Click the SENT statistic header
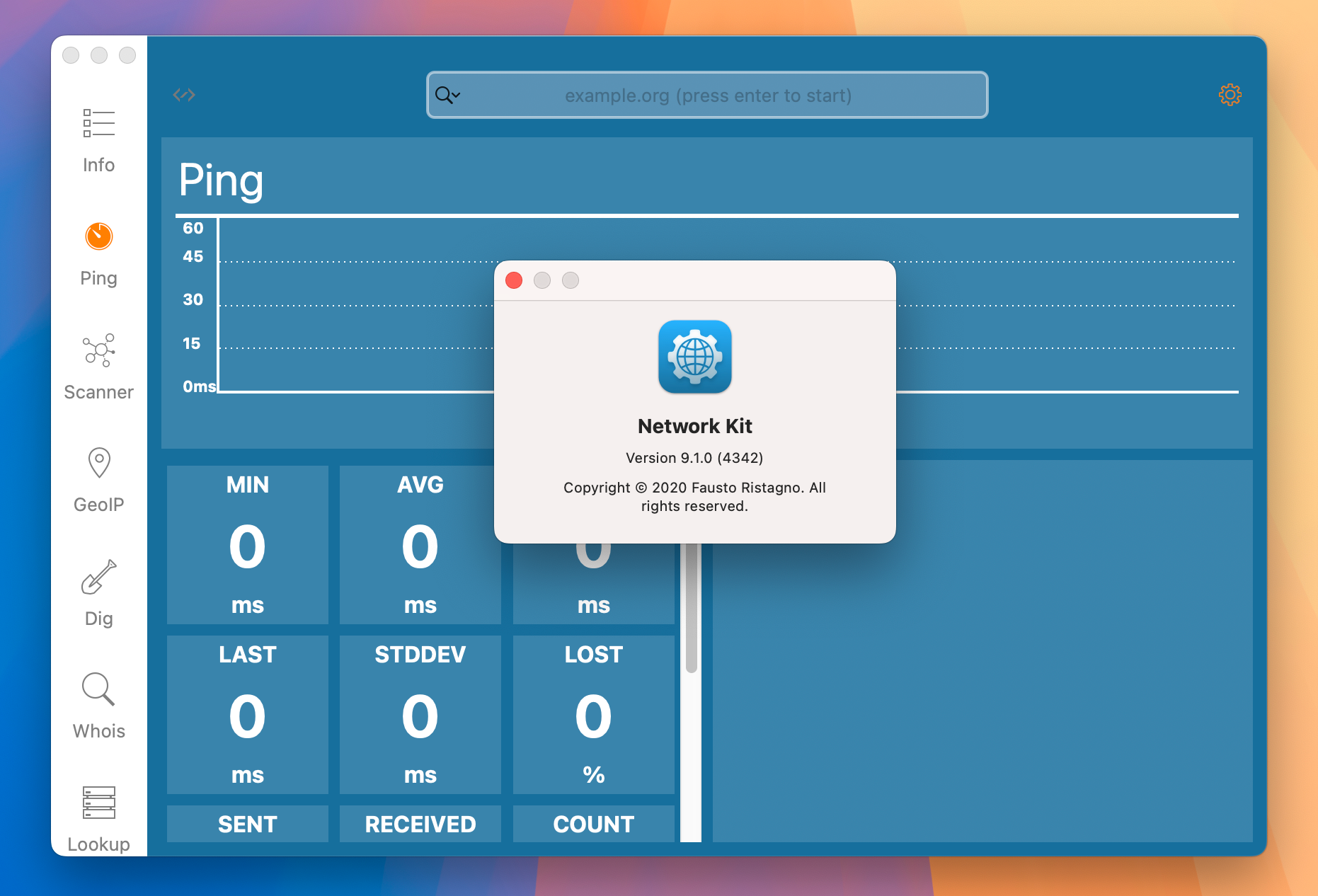This screenshot has height=896, width=1318. coord(248,824)
